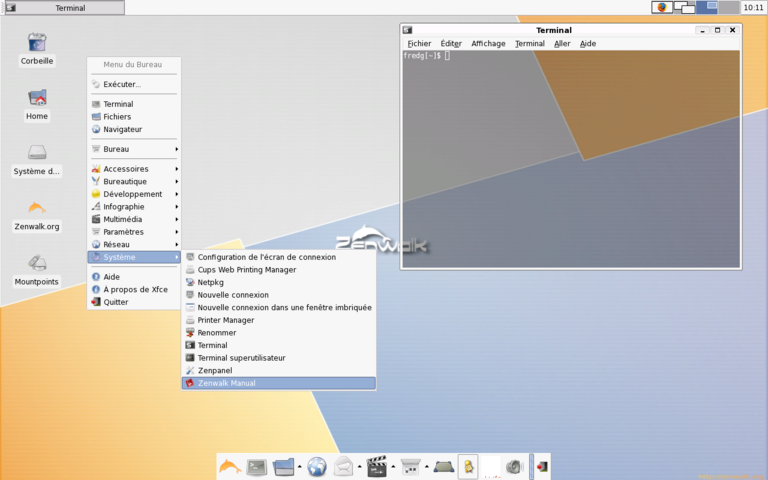This screenshot has height=480, width=768.
Task: Click the speaker volume icon in dock
Action: point(514,467)
